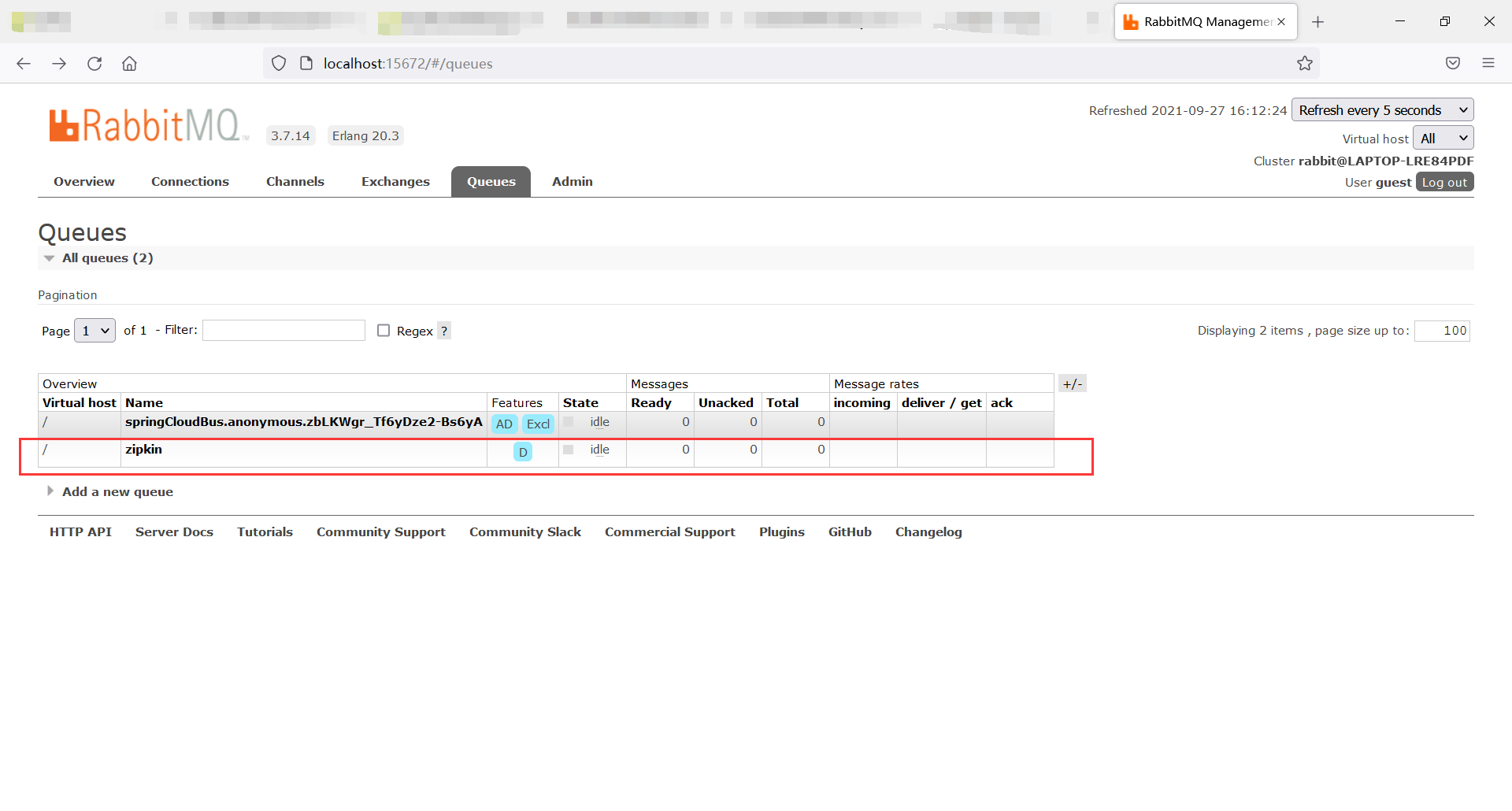Enable the Regex filter checkbox
Screen dimensions: 1512x811
[384, 331]
